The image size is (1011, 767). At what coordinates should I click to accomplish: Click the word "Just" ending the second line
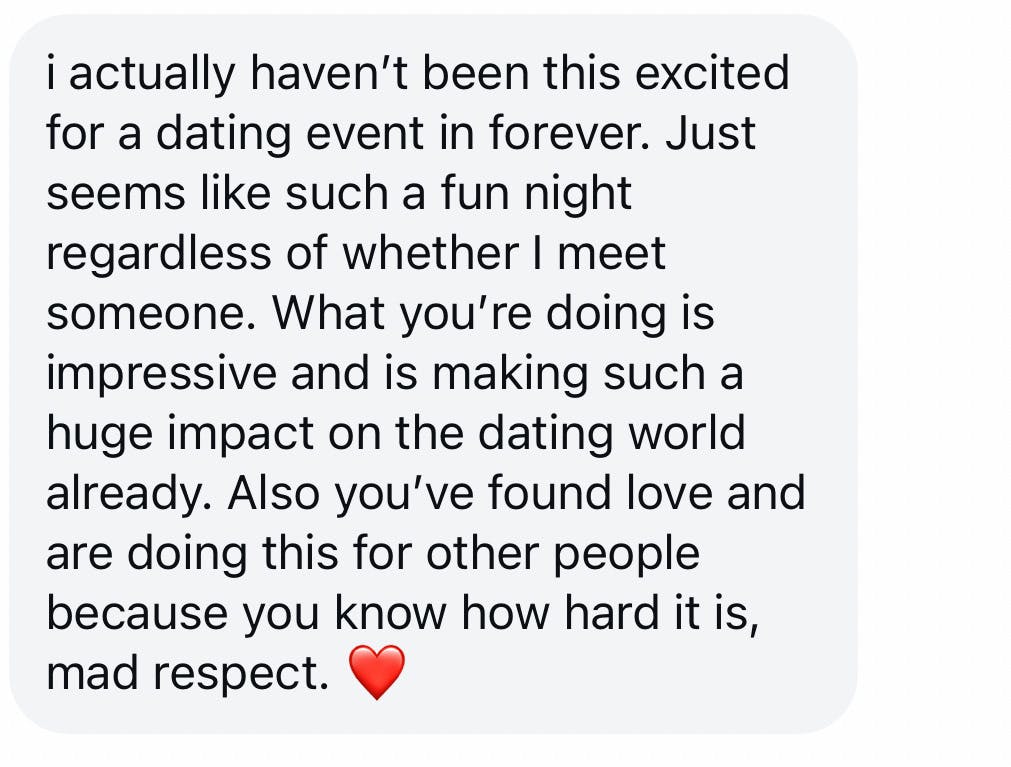(711, 133)
